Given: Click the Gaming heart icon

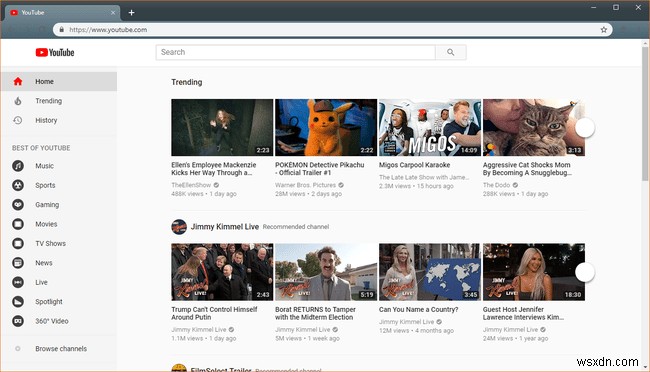Looking at the screenshot, I should tap(18, 204).
